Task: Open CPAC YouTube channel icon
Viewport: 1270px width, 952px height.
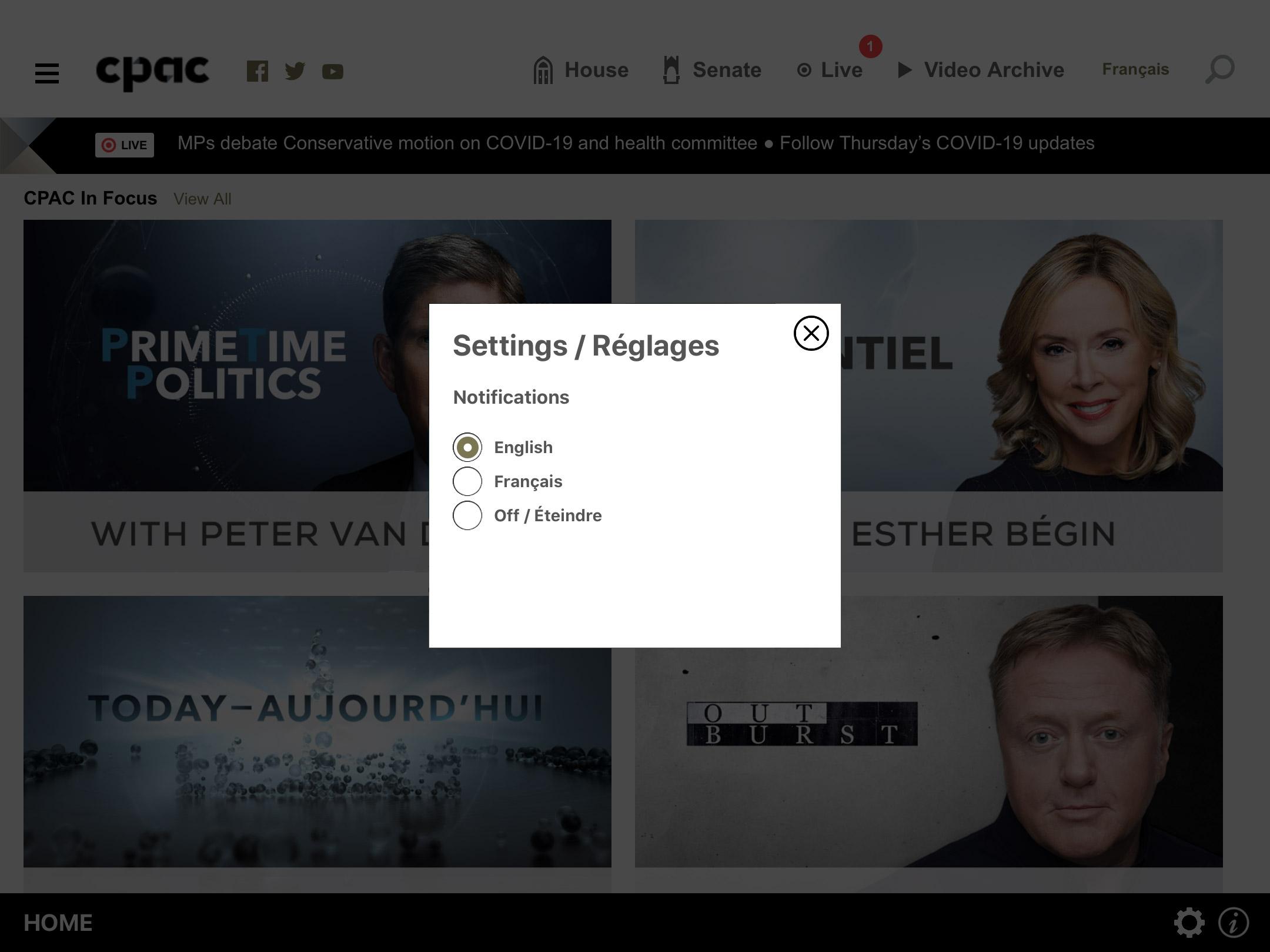Action: coord(333,72)
